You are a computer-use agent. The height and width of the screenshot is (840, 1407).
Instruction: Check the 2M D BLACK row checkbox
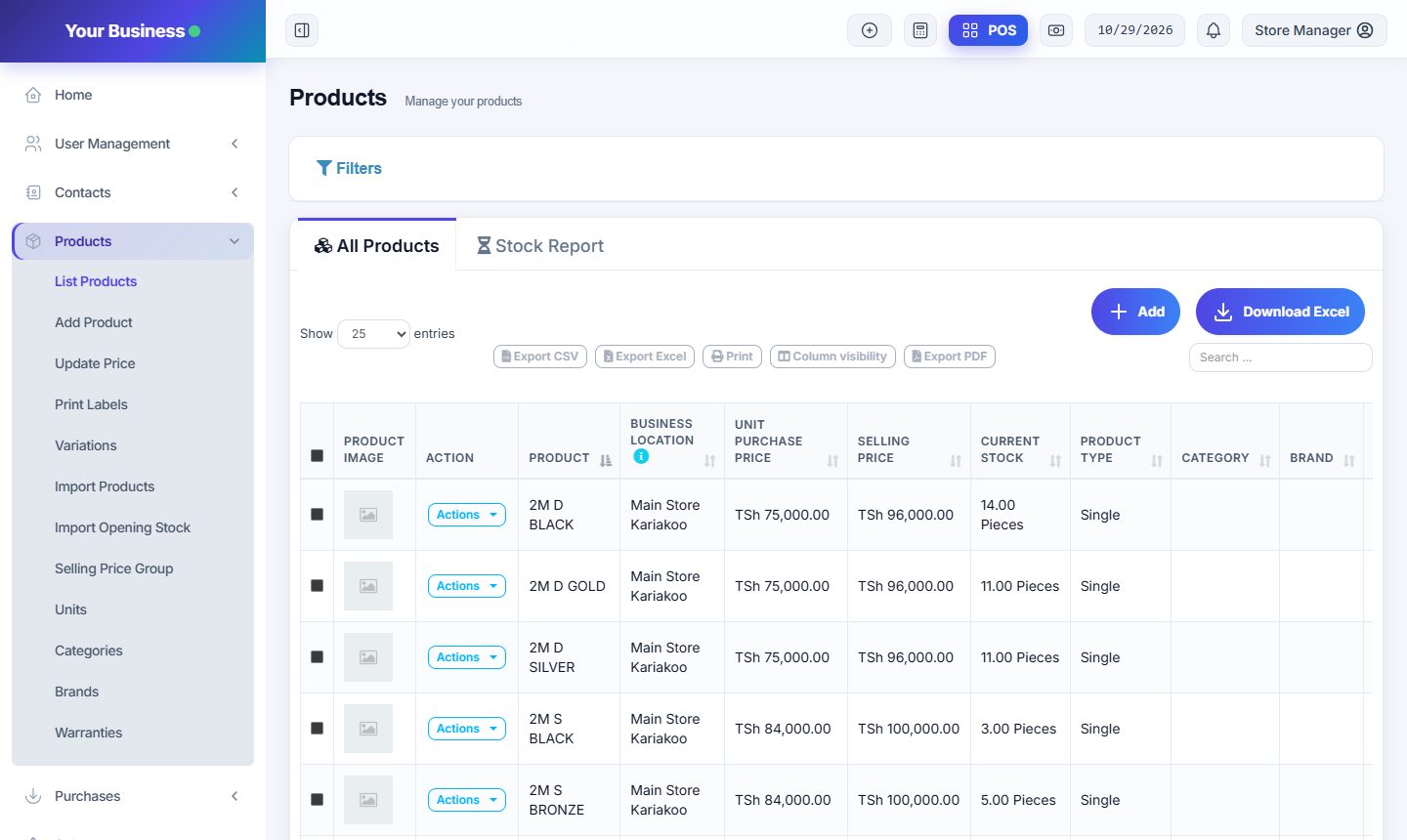point(317,515)
